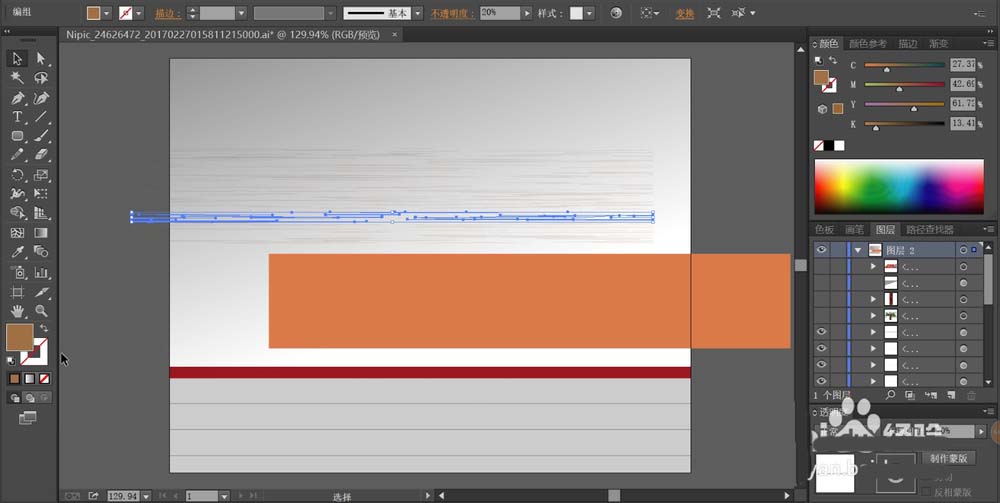Screen dimensions: 1000x503
Task: Select the Selection (black arrow) tool
Action: point(17,59)
